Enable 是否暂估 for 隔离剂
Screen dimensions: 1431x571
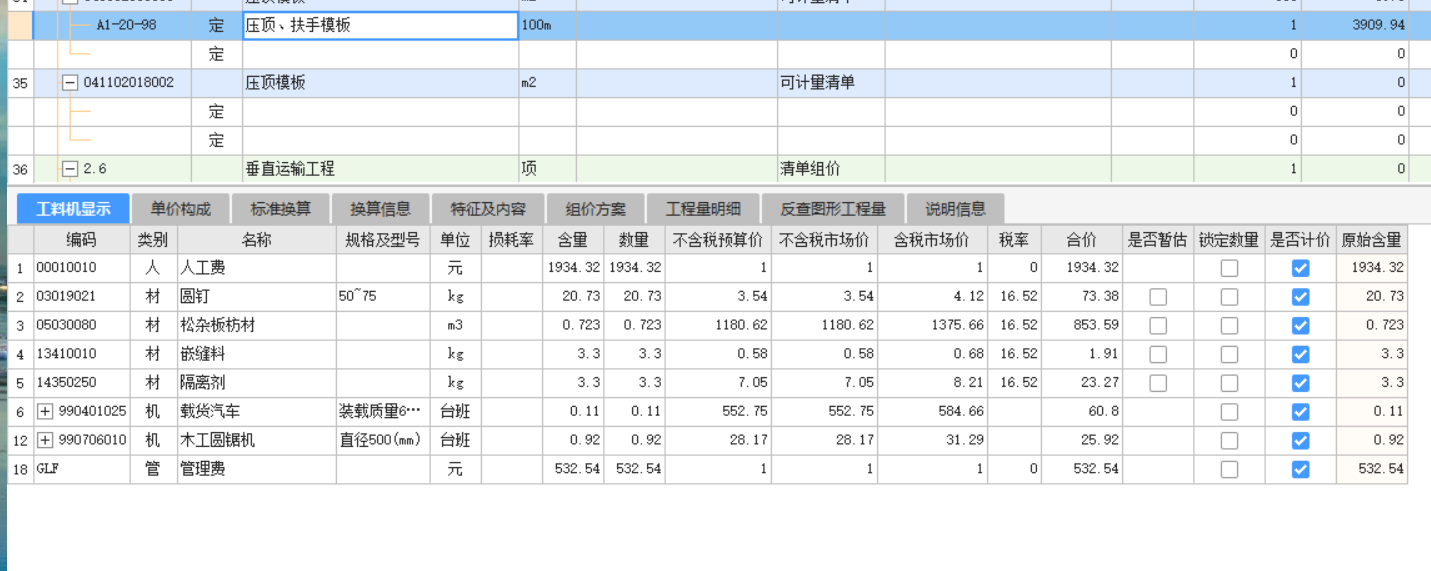1158,383
